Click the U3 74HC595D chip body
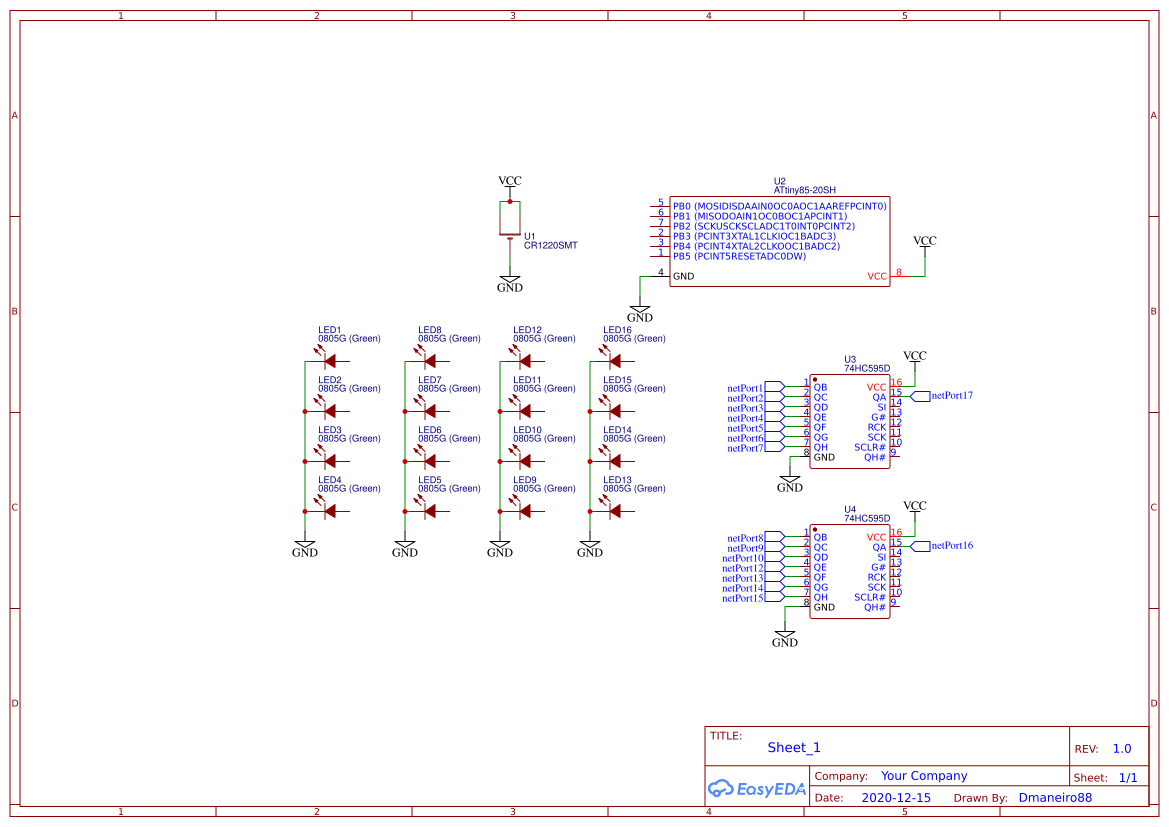 849,422
